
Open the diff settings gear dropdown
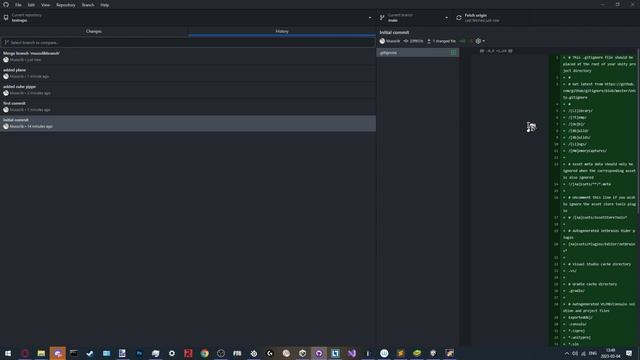tap(480, 41)
